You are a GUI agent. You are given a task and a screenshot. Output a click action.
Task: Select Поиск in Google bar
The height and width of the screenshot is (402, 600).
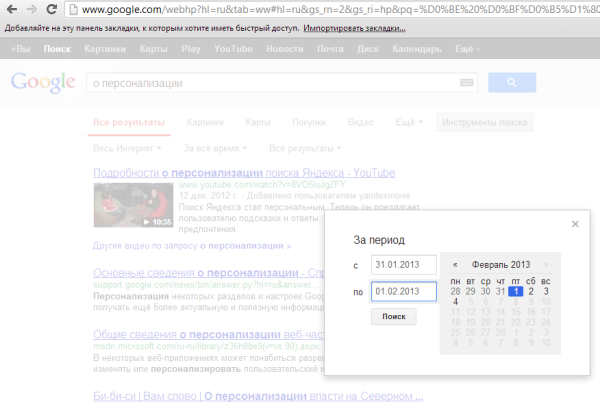pyautogui.click(x=57, y=49)
